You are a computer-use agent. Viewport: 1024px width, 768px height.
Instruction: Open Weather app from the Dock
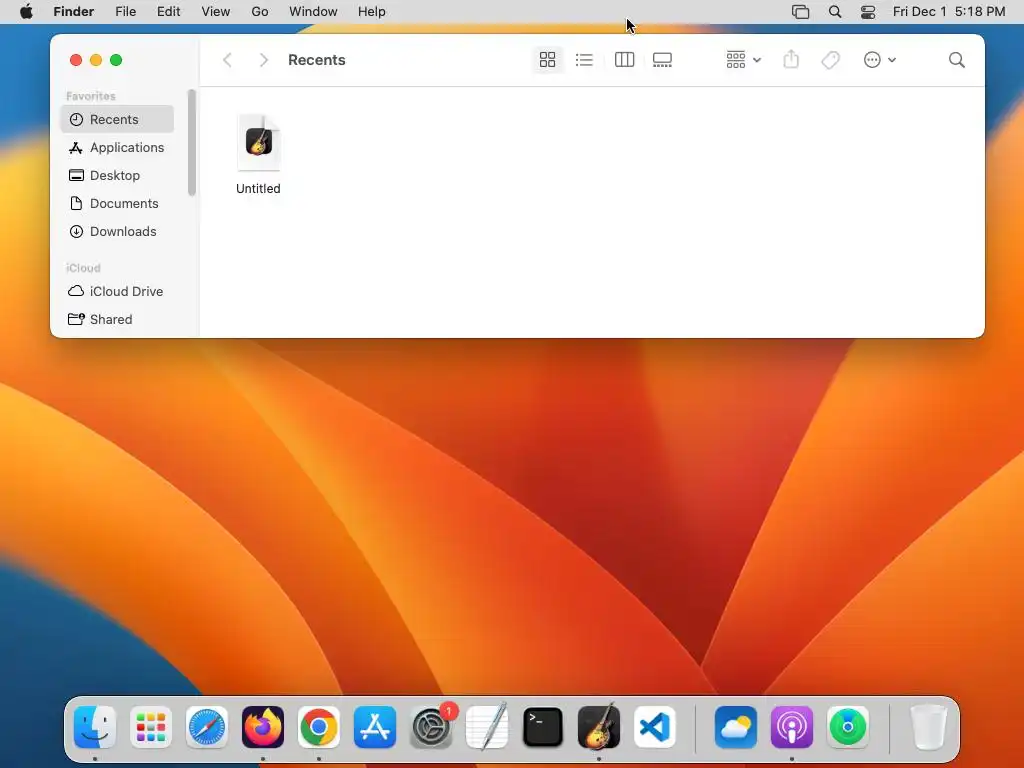point(736,727)
